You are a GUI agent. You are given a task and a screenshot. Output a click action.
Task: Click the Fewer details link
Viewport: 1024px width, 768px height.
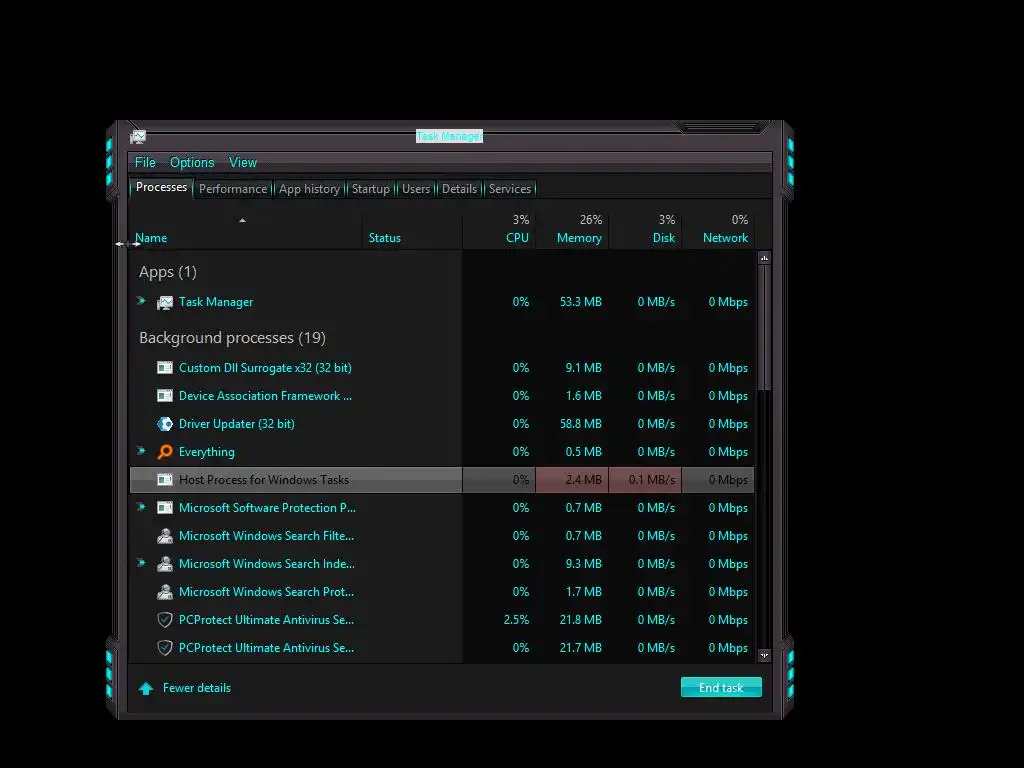(x=197, y=688)
